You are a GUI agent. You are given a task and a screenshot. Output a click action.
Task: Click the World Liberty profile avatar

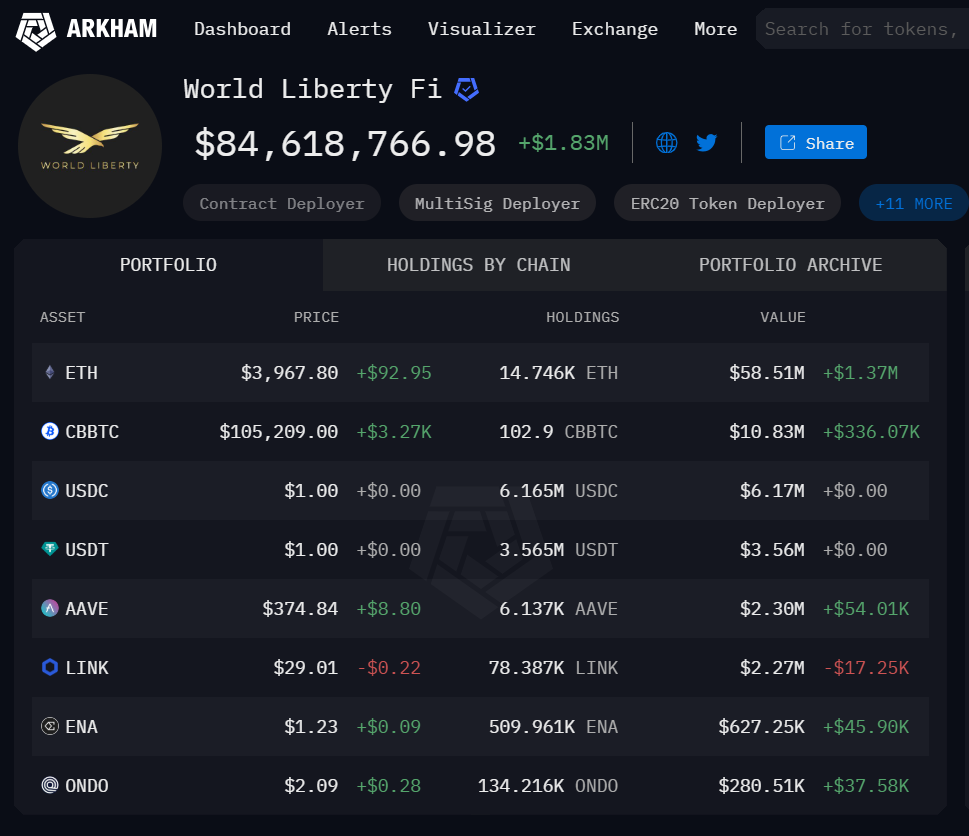tap(90, 146)
